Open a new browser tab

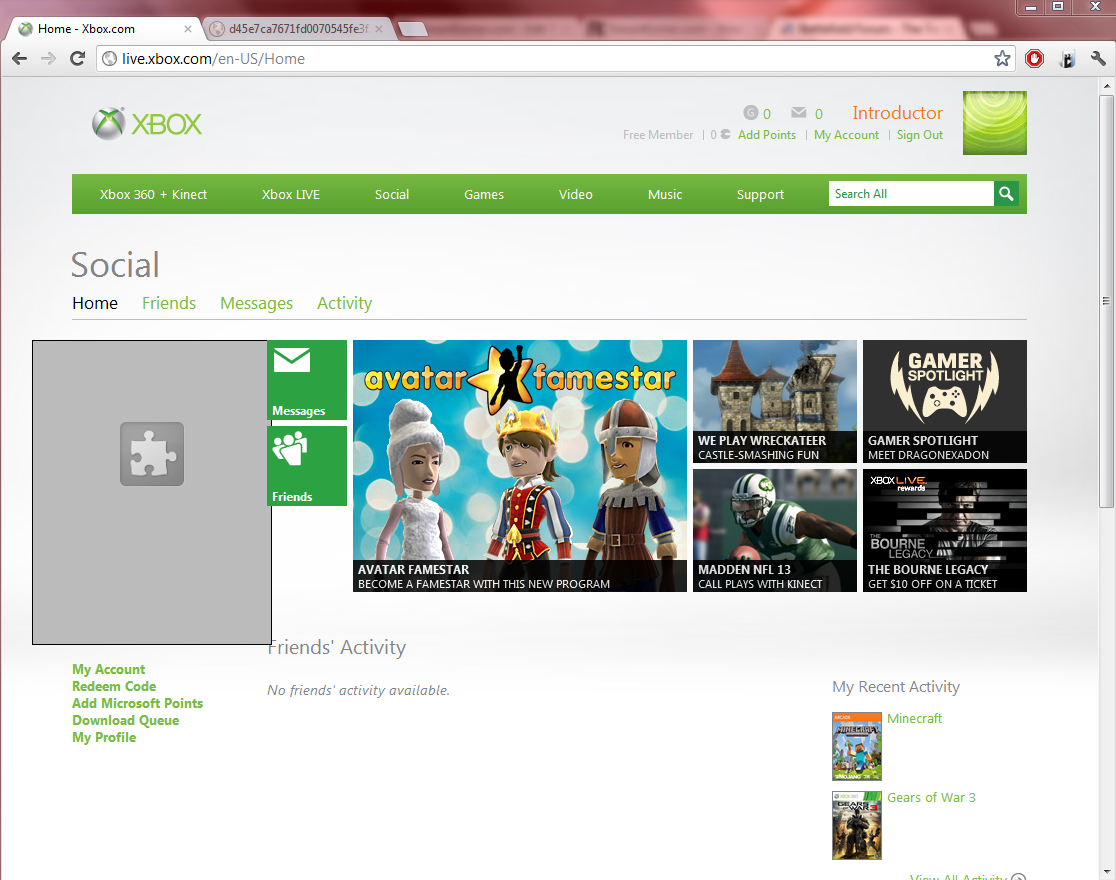413,29
